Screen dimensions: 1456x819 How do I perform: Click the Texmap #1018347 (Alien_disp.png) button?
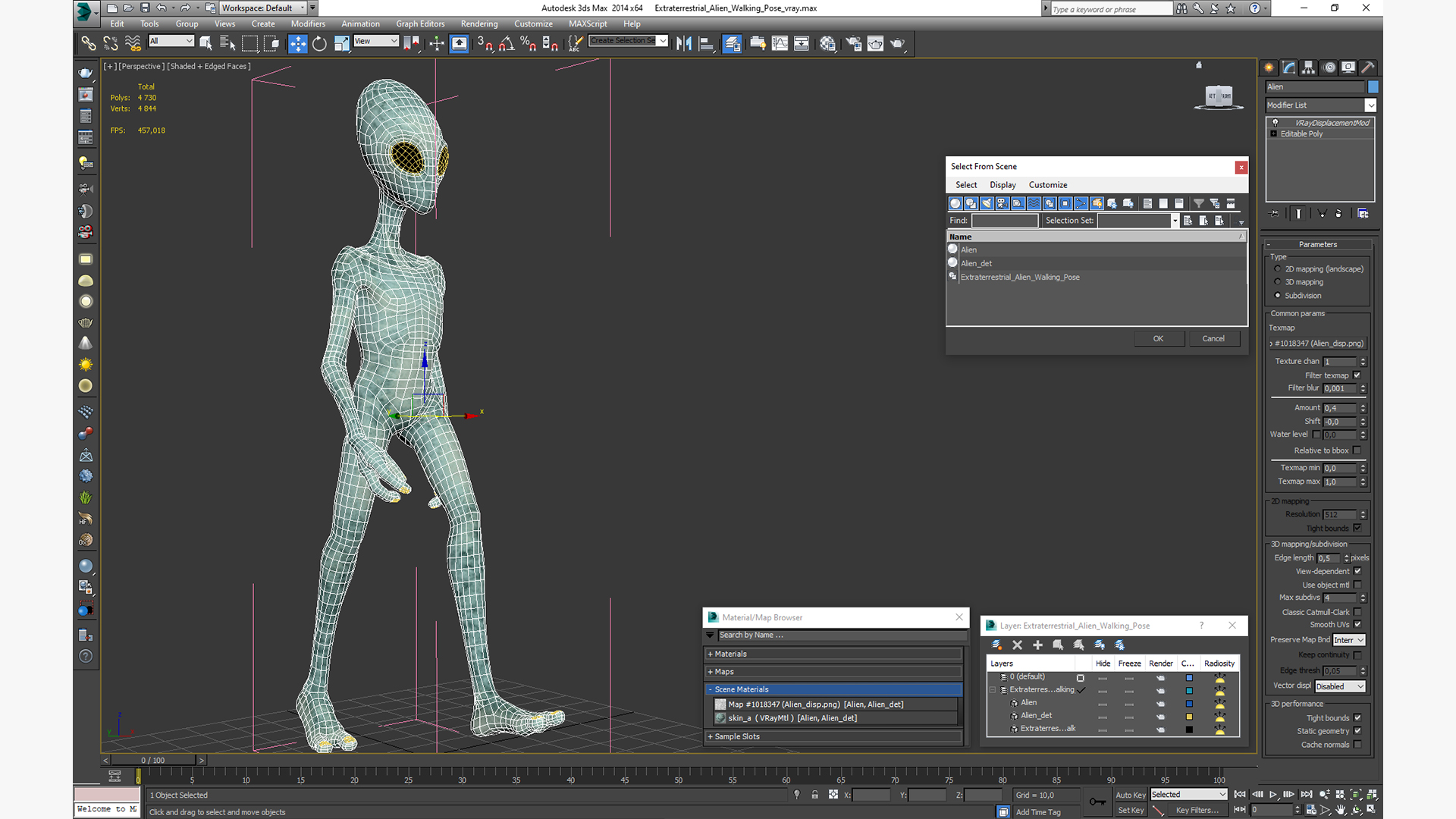click(1319, 344)
